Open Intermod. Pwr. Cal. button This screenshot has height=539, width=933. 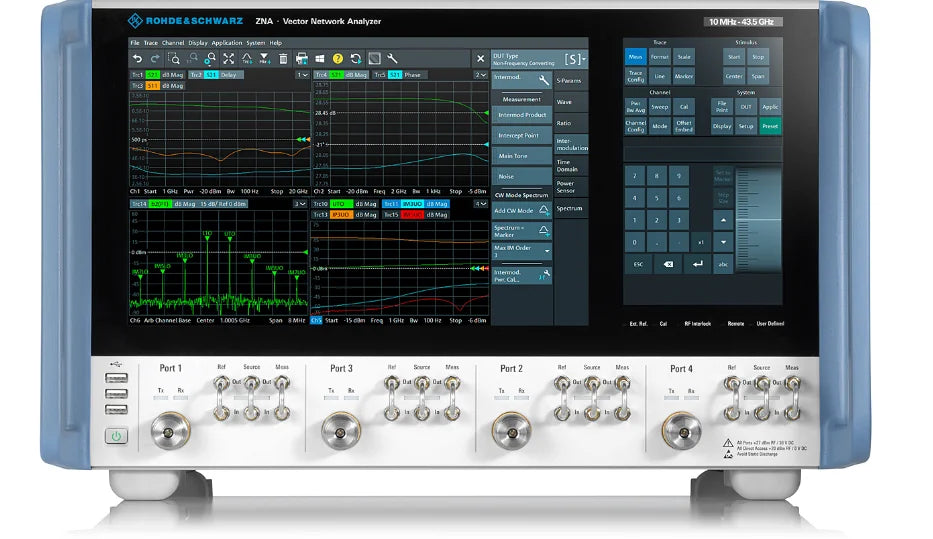tap(521, 275)
